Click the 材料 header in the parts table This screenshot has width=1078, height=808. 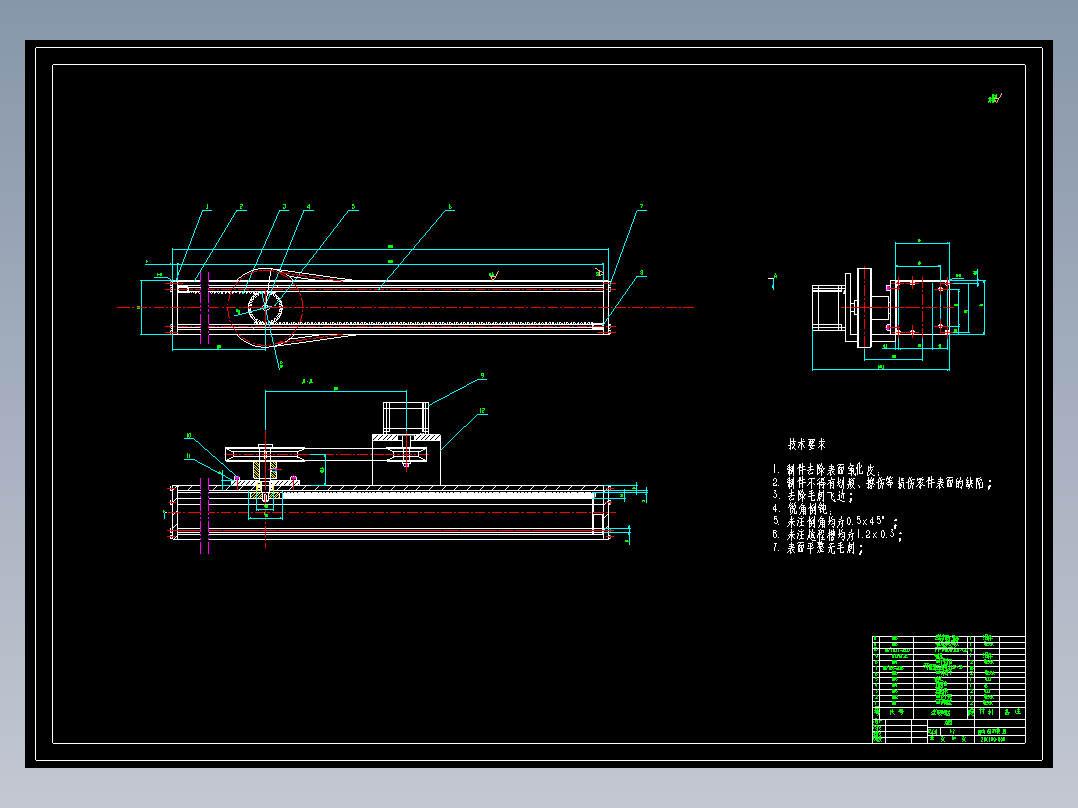pos(986,712)
